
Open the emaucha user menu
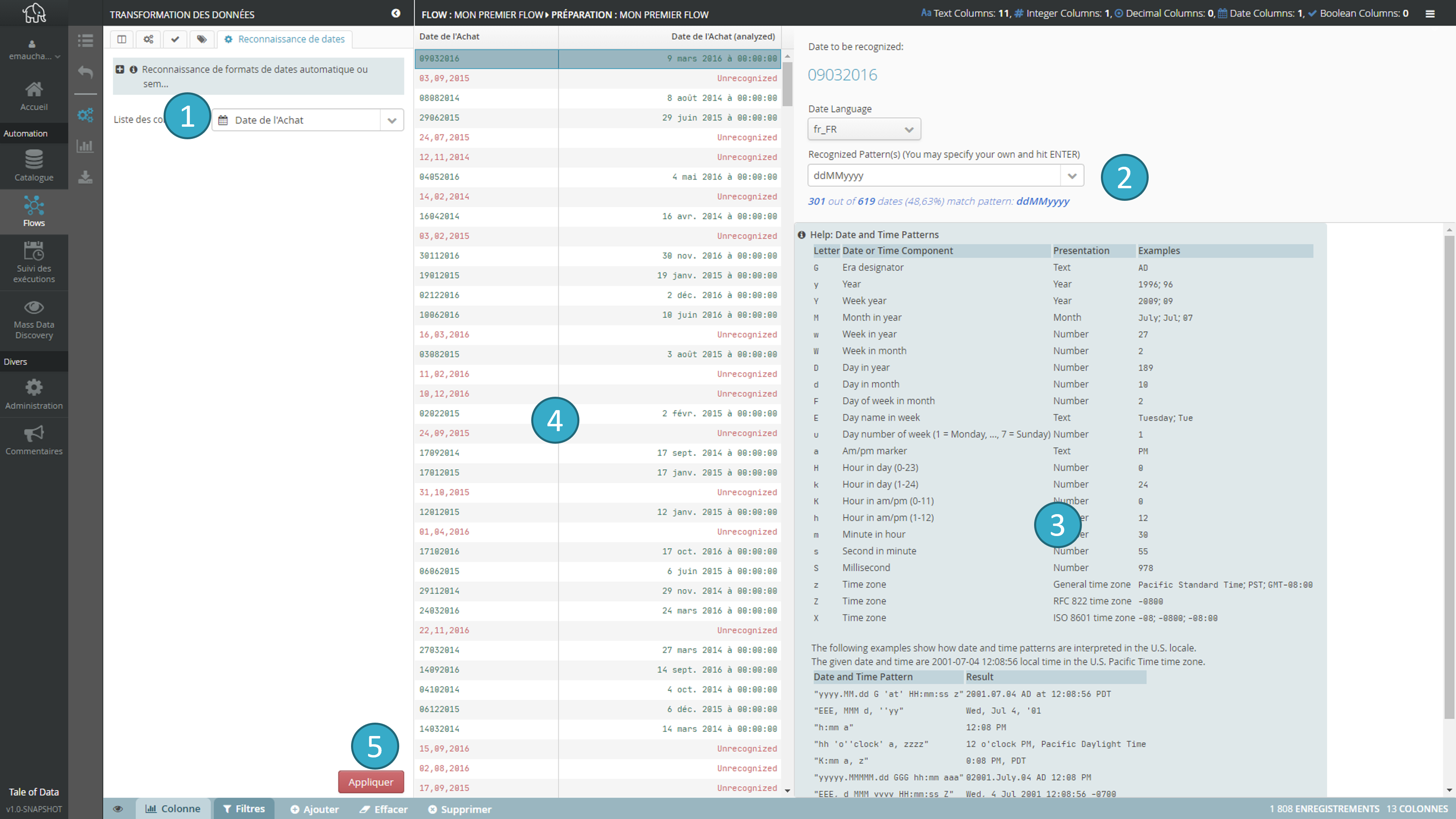pyautogui.click(x=34, y=50)
